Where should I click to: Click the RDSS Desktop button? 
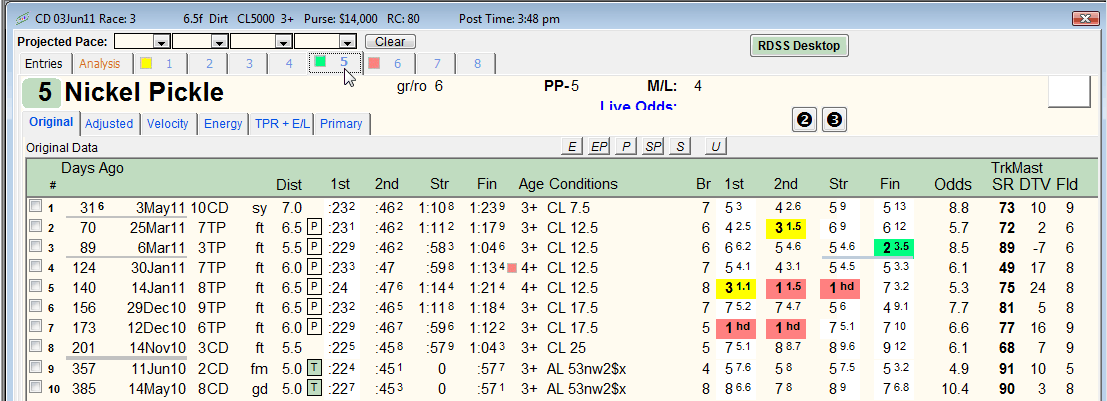(798, 45)
